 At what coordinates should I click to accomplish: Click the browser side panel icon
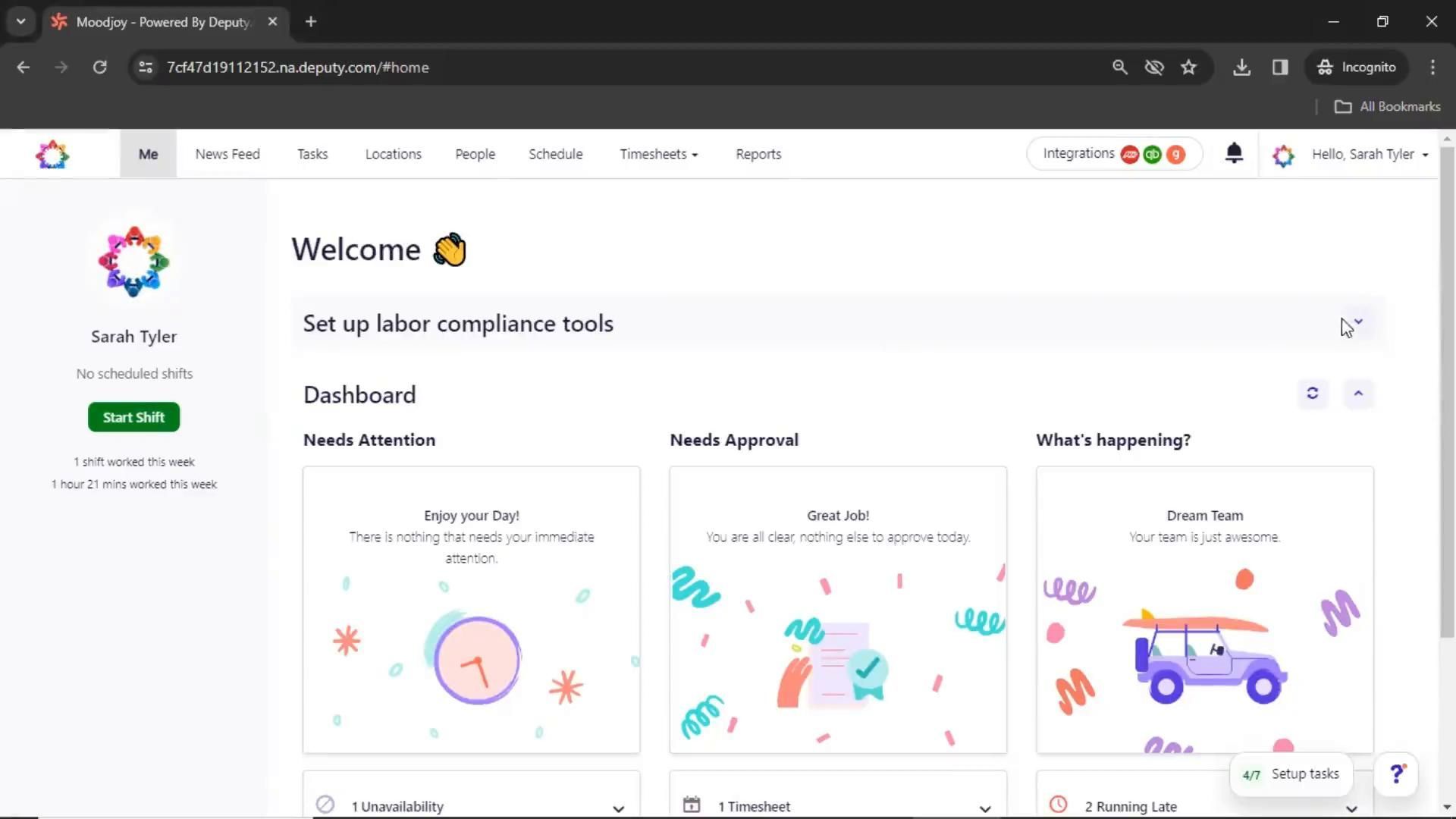coord(1280,67)
